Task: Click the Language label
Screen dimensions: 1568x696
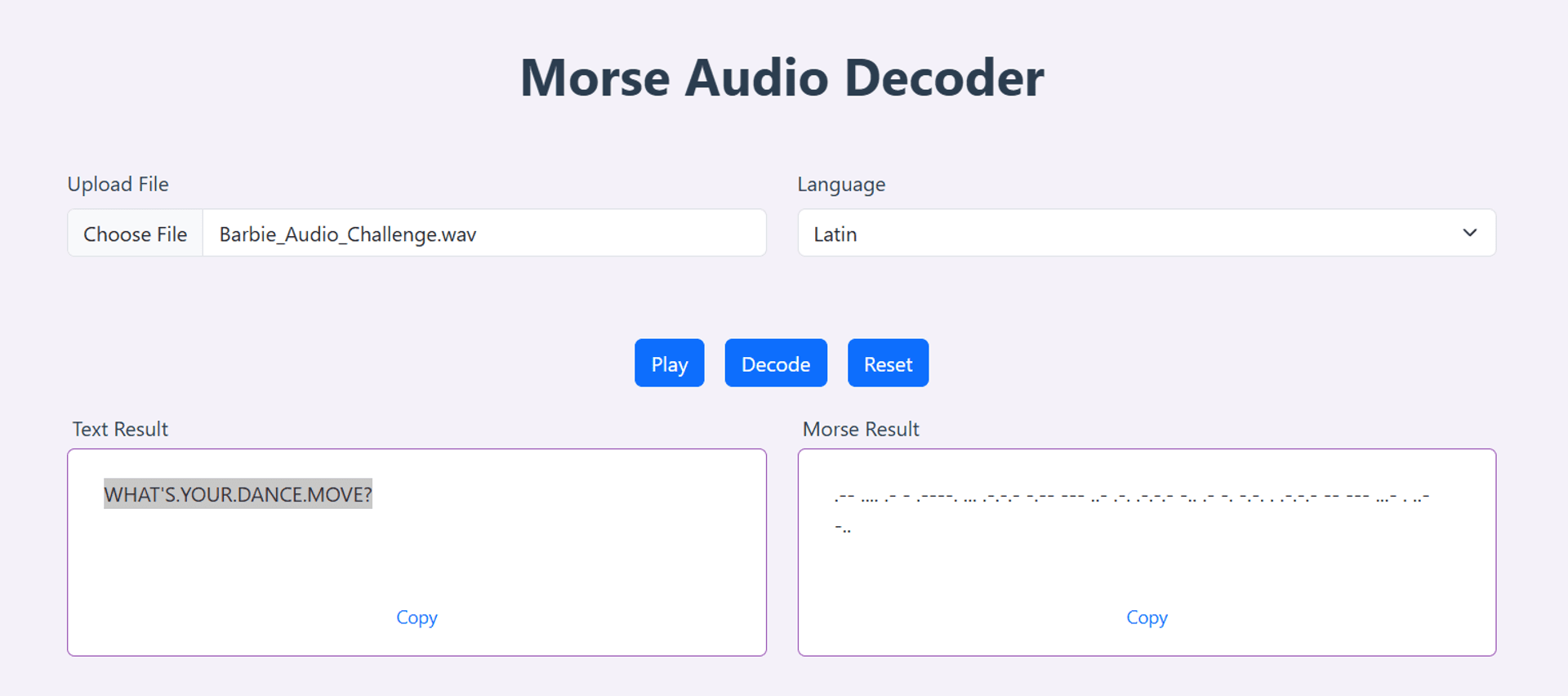Action: point(841,185)
